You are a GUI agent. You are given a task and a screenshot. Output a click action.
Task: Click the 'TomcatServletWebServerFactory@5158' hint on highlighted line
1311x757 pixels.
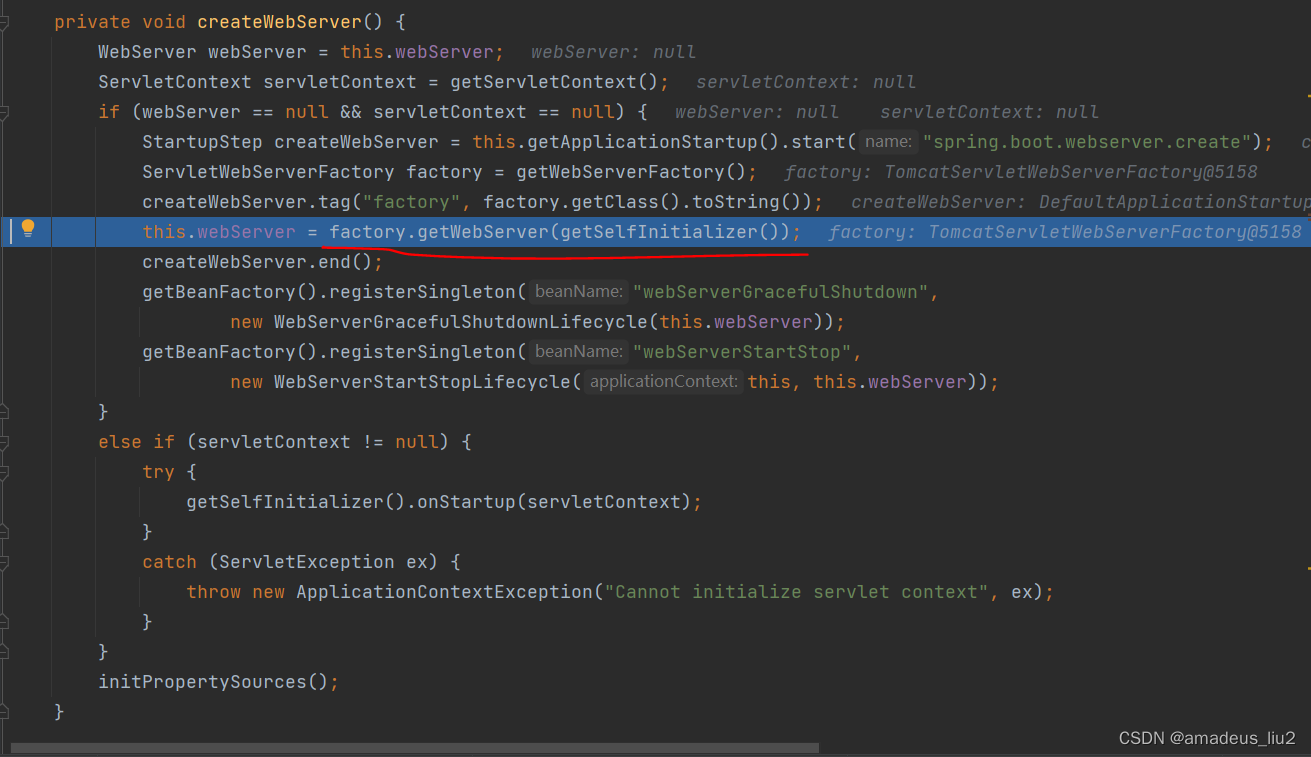coord(1115,232)
